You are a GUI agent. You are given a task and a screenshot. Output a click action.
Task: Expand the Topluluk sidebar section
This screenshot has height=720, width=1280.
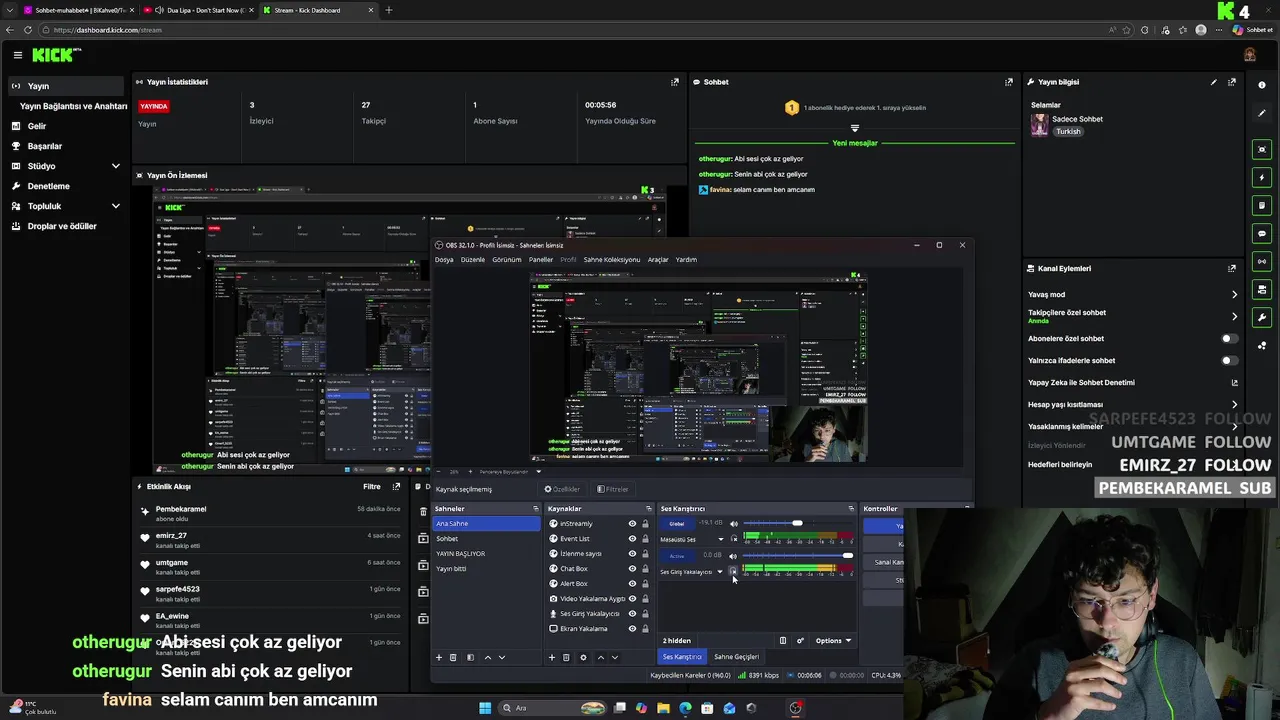click(x=115, y=206)
